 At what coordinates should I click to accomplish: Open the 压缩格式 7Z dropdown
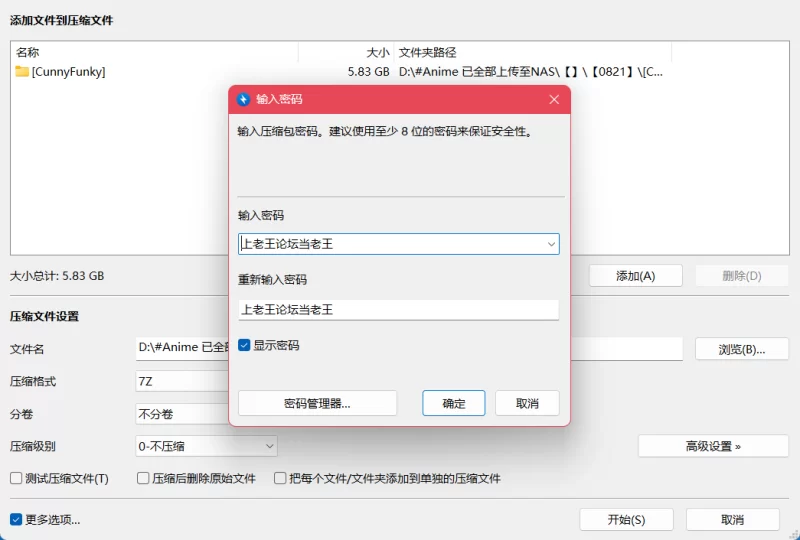coord(182,381)
